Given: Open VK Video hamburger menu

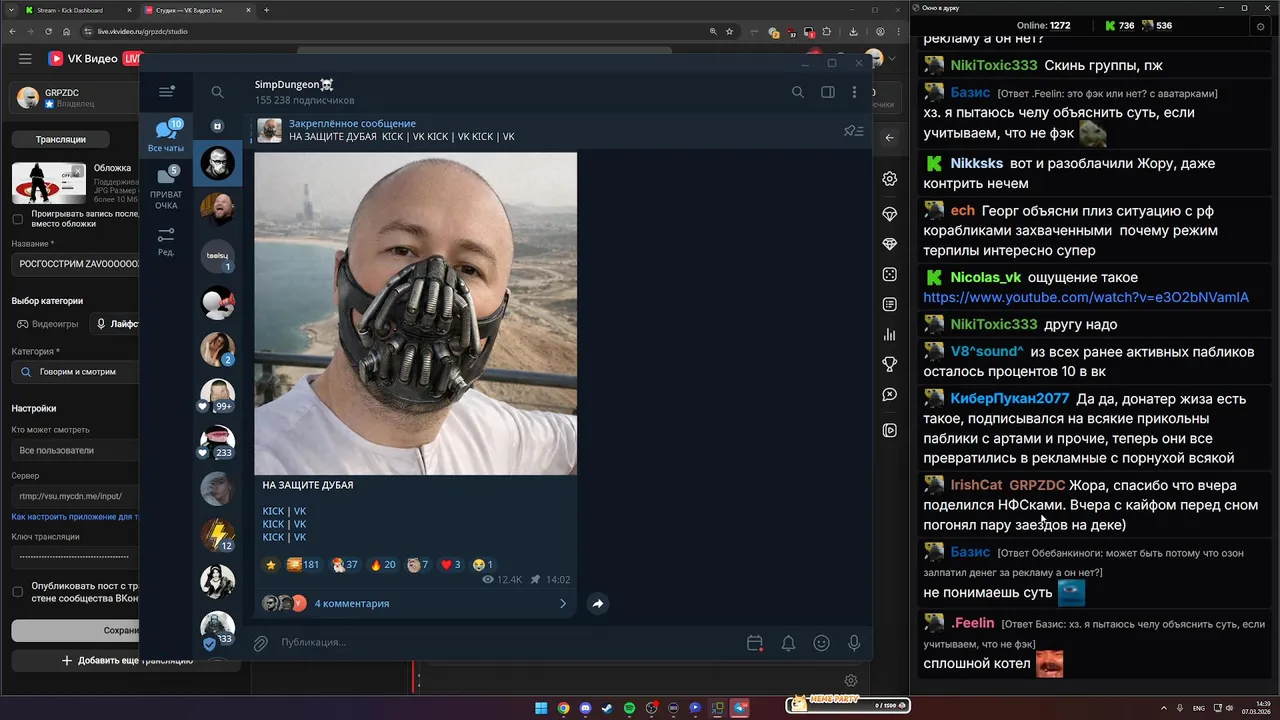Looking at the screenshot, I should coord(25,59).
